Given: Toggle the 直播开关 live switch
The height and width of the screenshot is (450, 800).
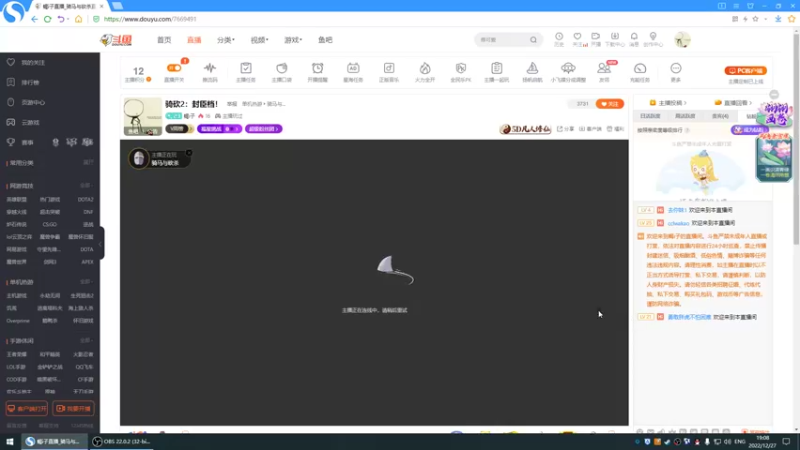Looking at the screenshot, I should [x=174, y=68].
